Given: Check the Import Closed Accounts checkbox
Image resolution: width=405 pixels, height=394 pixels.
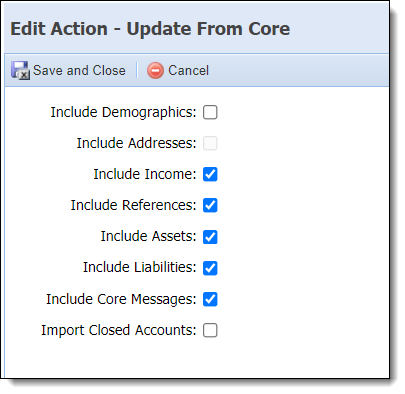Looking at the screenshot, I should tap(210, 330).
